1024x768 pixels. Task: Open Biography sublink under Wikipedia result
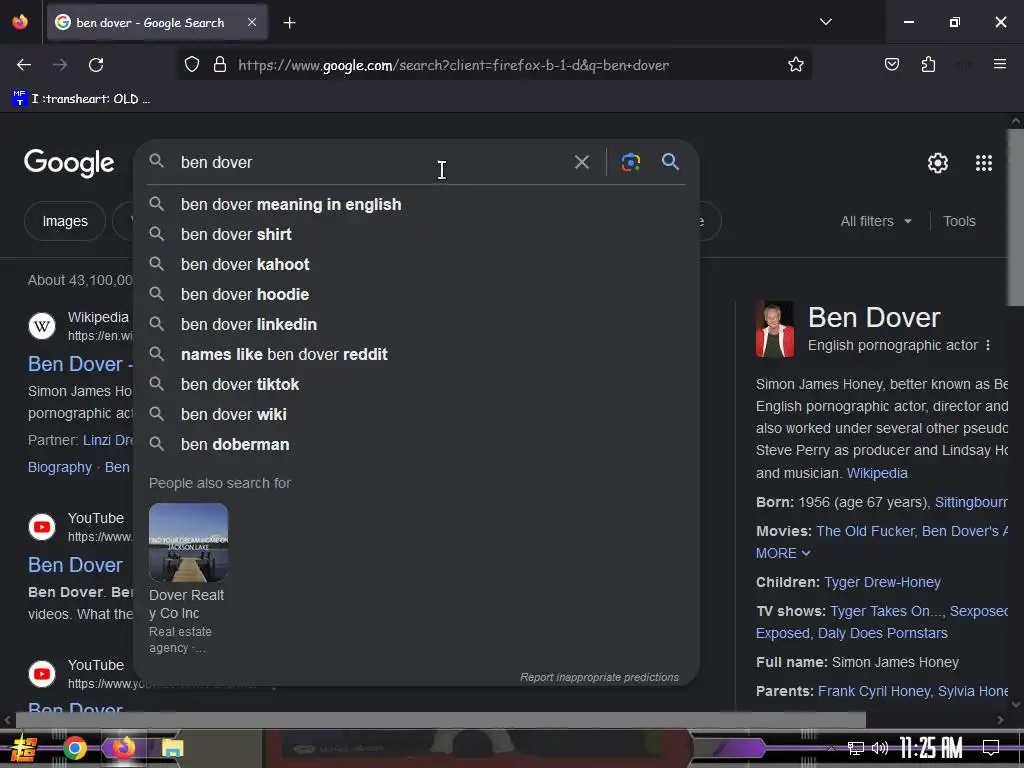(x=59, y=468)
